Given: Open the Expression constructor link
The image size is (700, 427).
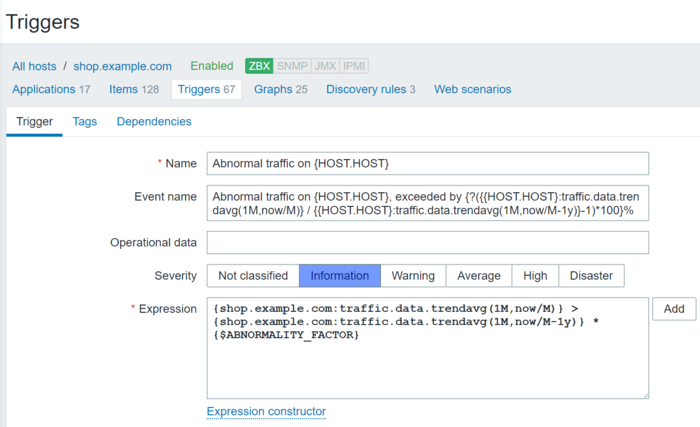Looking at the screenshot, I should pyautogui.click(x=266, y=411).
